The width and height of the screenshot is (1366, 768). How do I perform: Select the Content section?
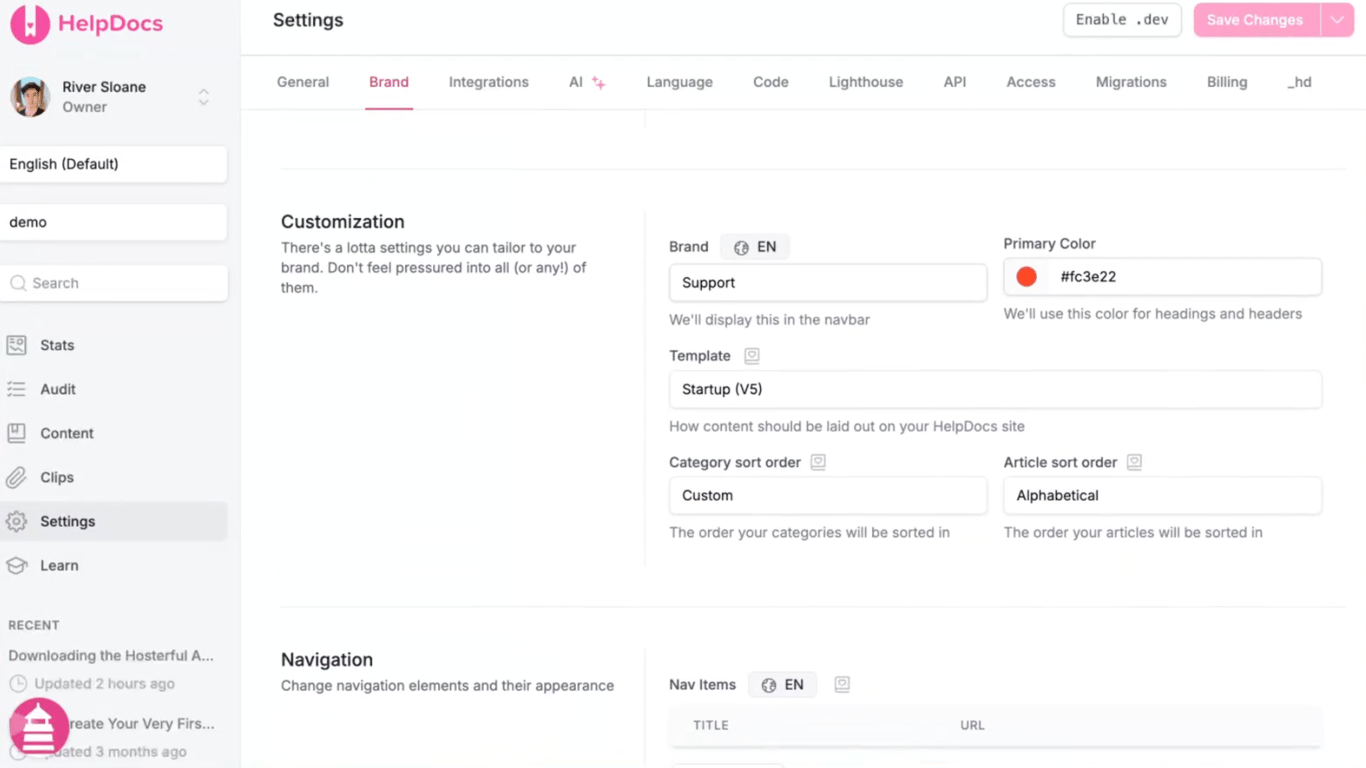coord(66,433)
